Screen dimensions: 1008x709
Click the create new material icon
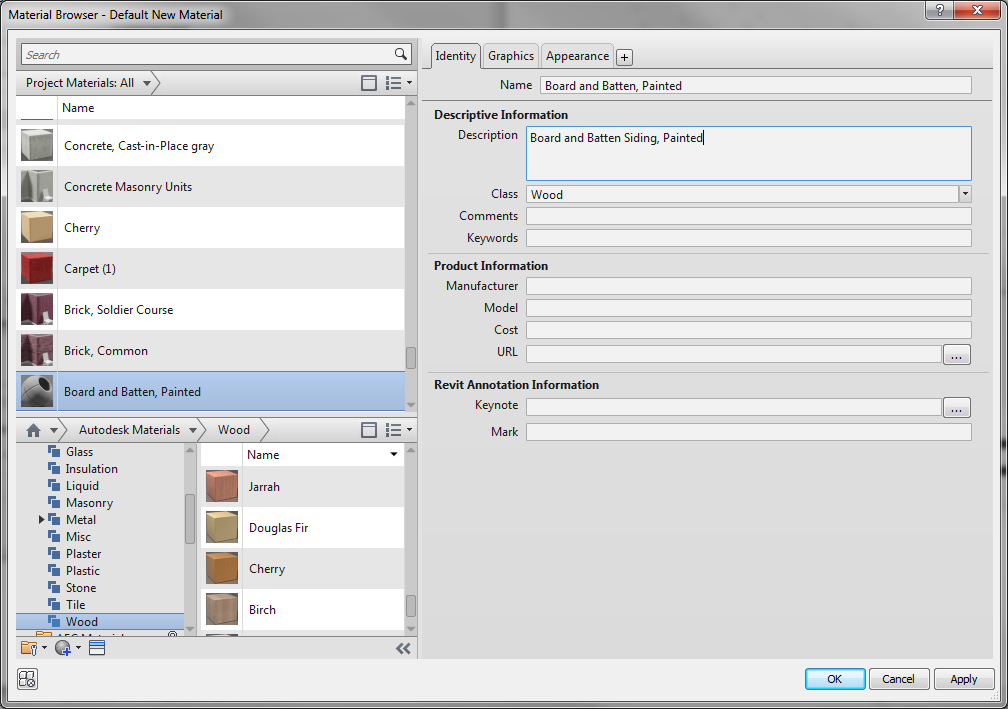[63, 648]
